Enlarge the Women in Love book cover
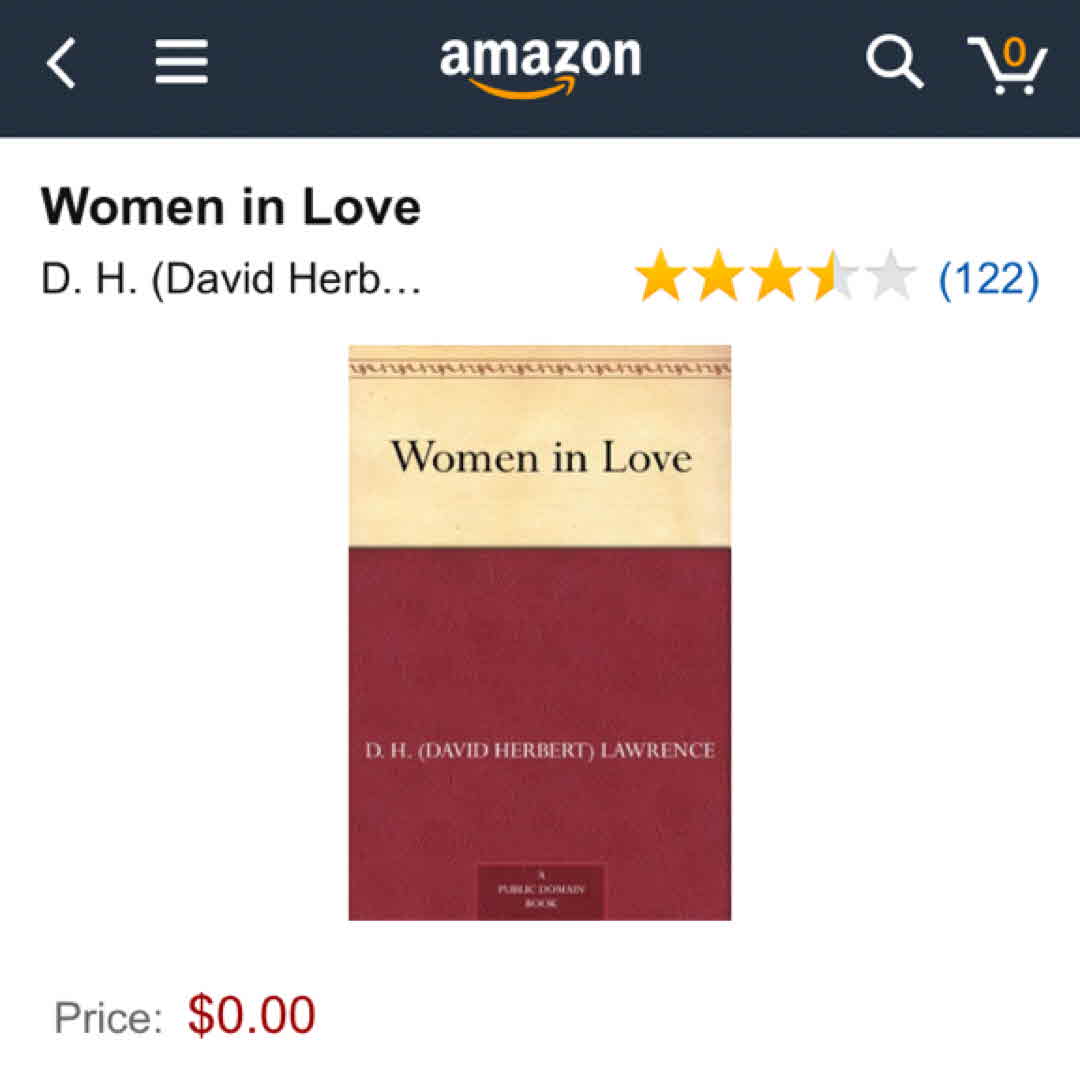This screenshot has width=1080, height=1080. click(539, 632)
